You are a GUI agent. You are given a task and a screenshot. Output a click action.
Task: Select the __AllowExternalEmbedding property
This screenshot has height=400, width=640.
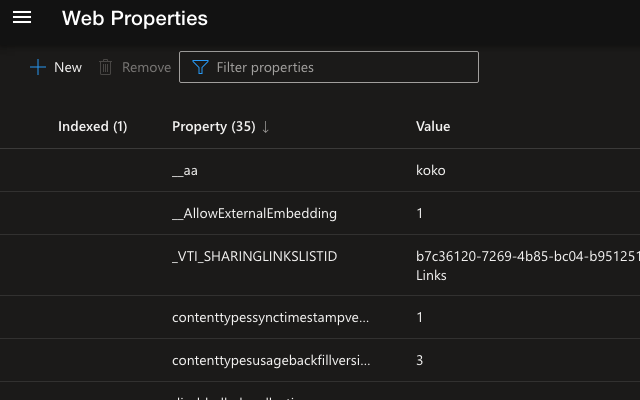(x=254, y=213)
